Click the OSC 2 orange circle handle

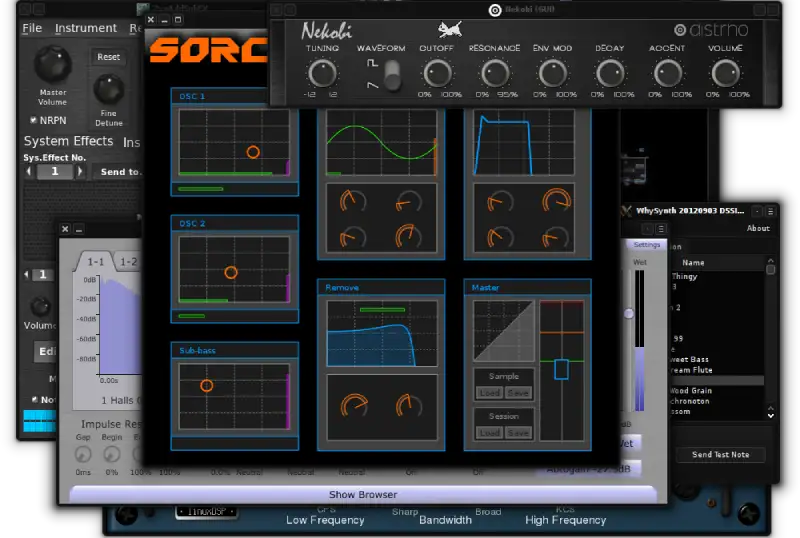[231, 273]
